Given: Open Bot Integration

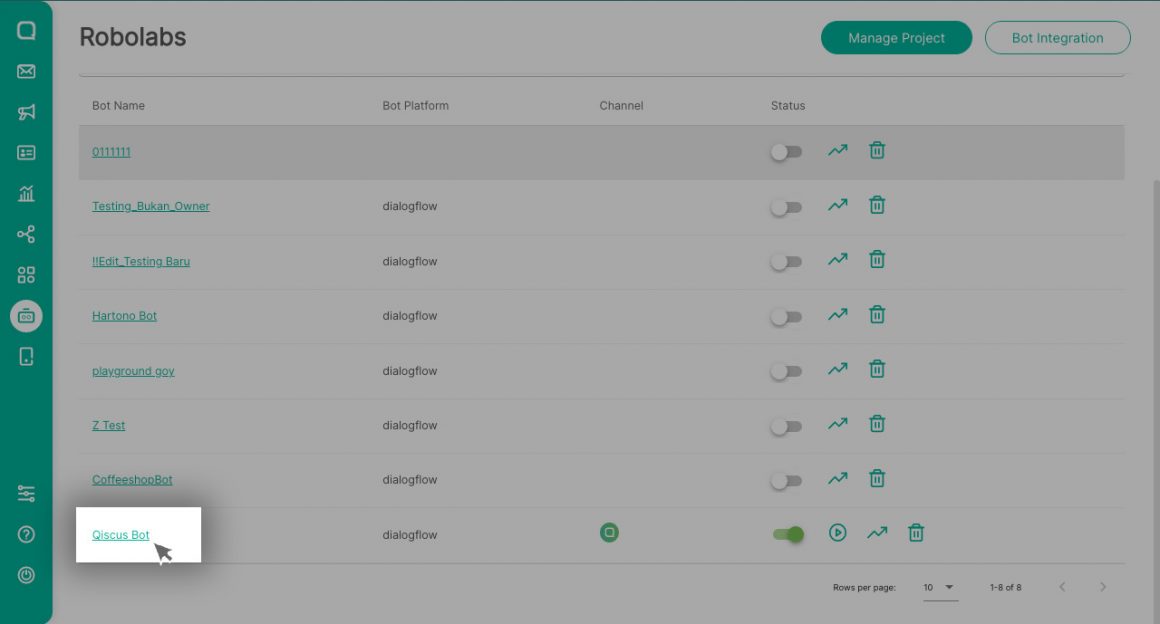Looking at the screenshot, I should pos(1057,37).
